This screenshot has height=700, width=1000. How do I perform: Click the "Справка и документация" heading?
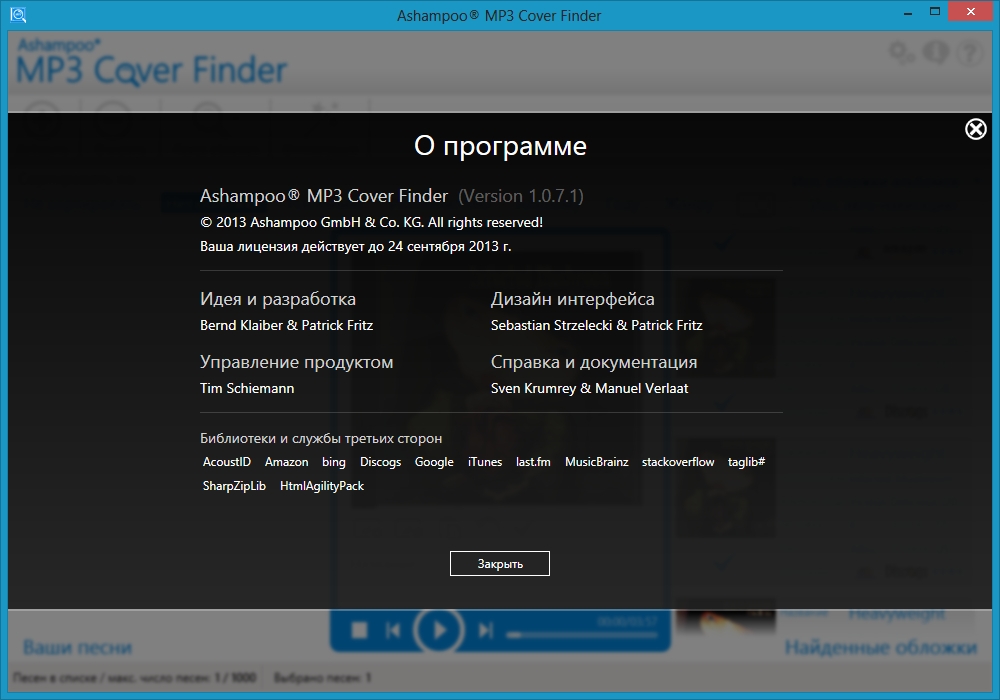(594, 362)
